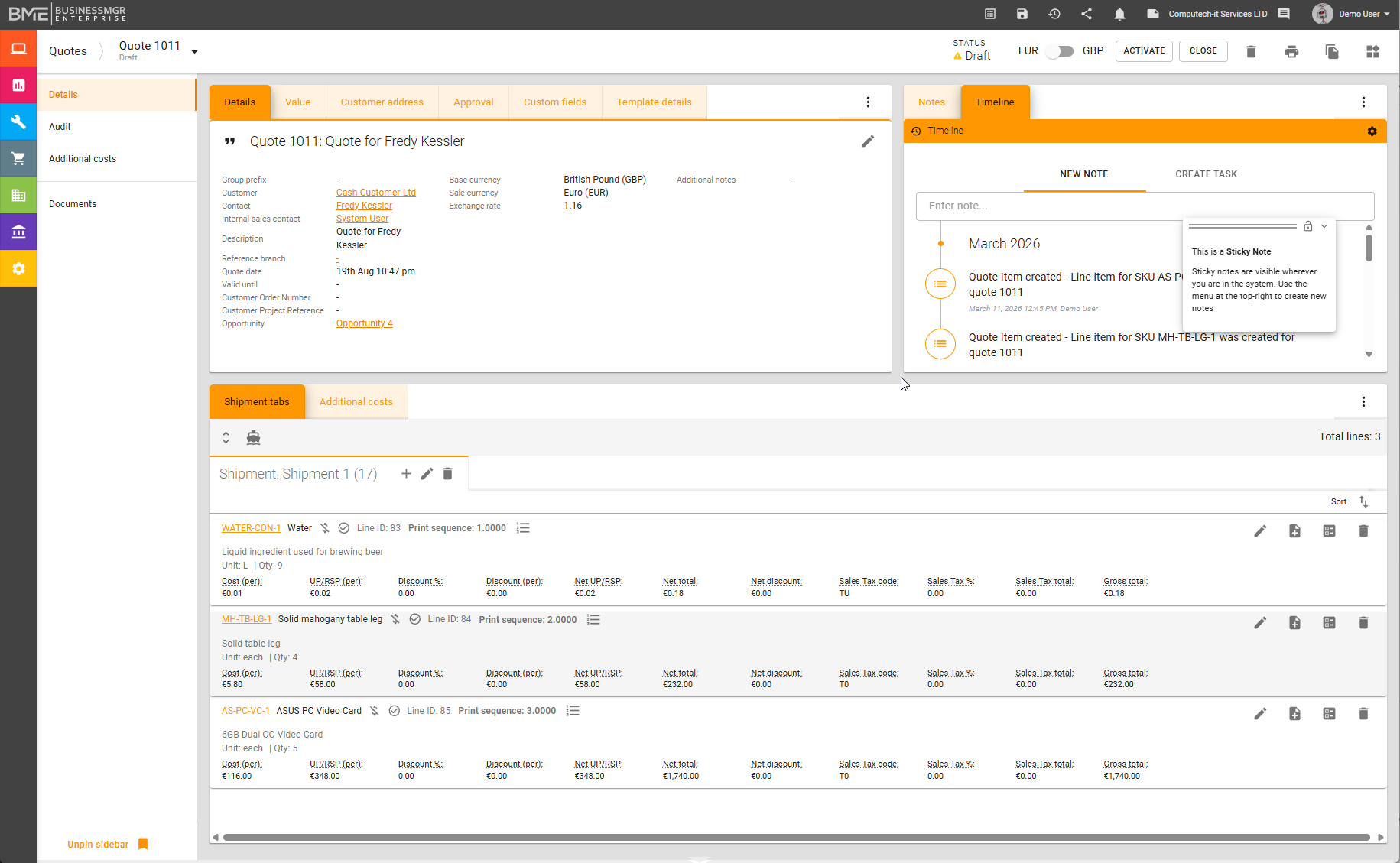Edit quote details with pencil icon
Image resolution: width=1400 pixels, height=863 pixels.
pyautogui.click(x=868, y=141)
